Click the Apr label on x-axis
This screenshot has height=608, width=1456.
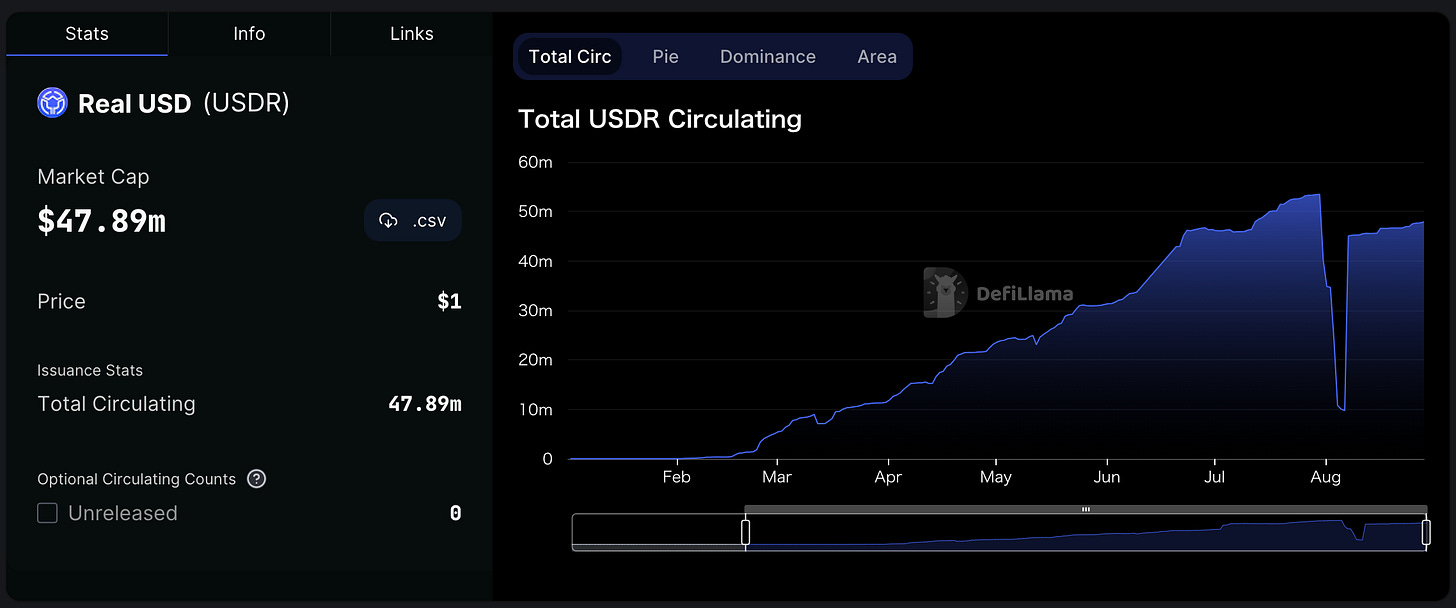(888, 478)
